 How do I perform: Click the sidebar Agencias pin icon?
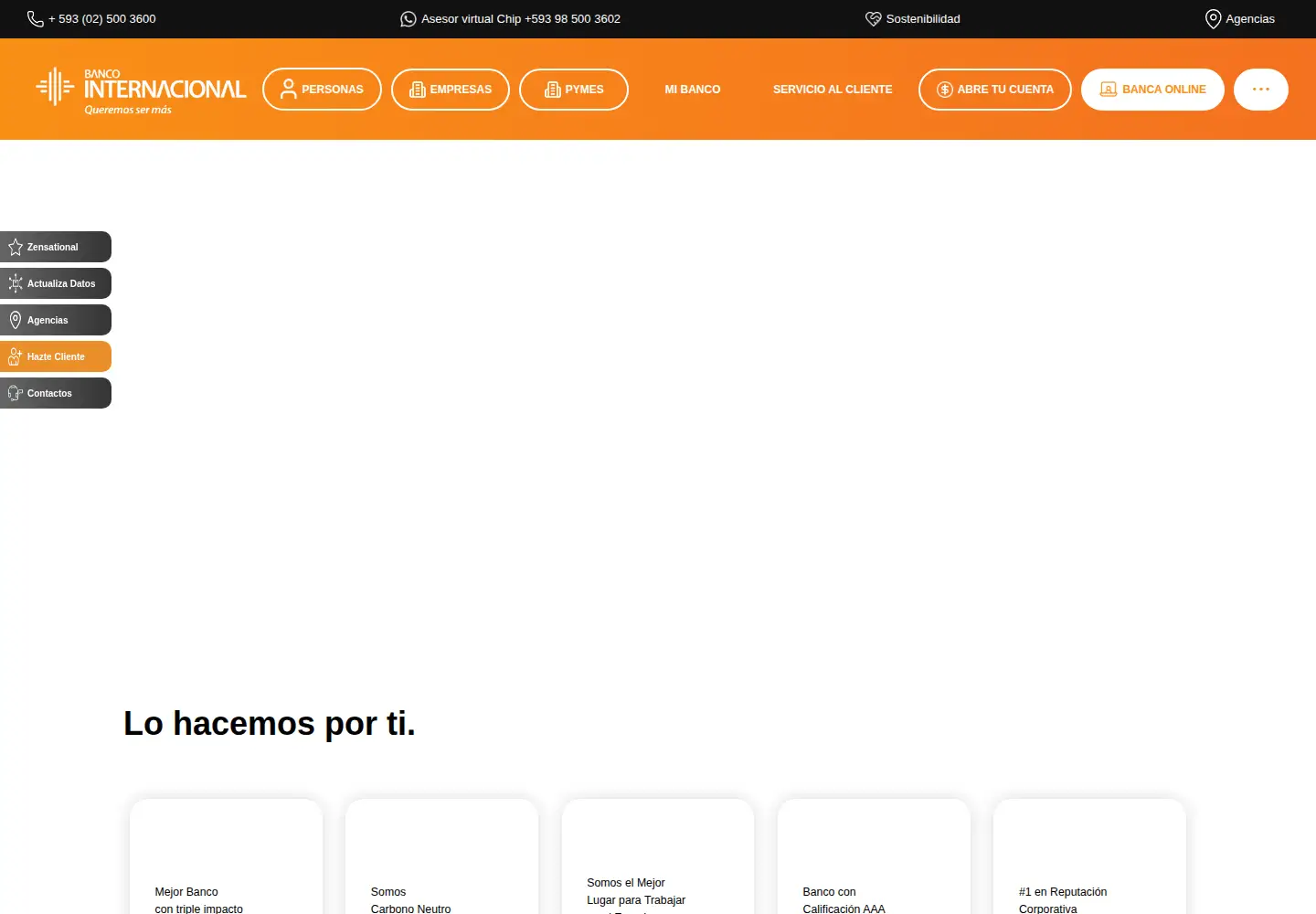point(16,320)
